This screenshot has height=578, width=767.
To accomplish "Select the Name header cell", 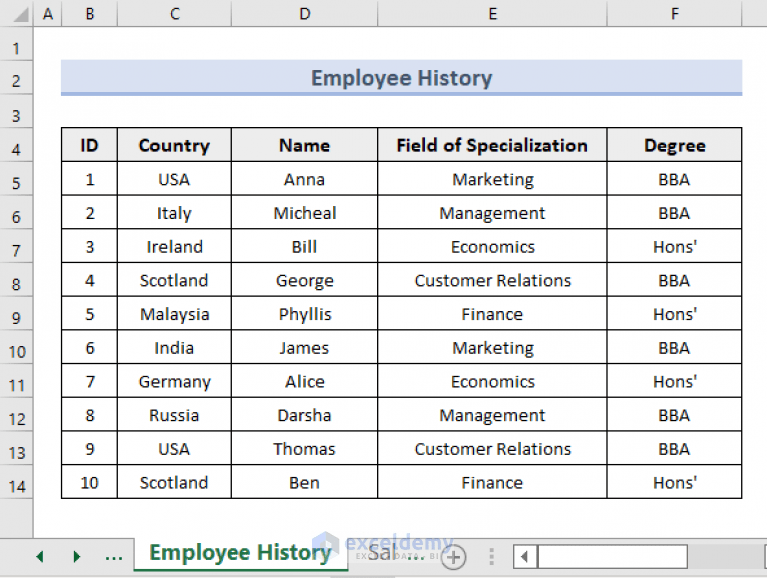I will (304, 145).
